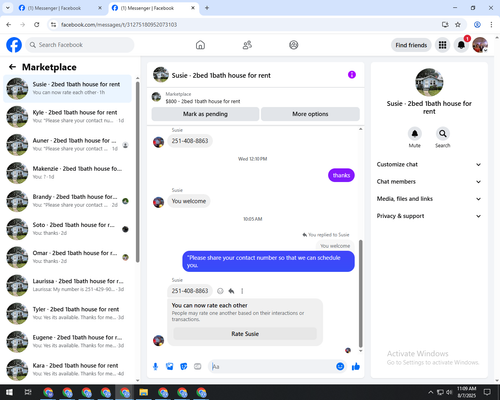Search in conversation with the magnifier icon
500x400 pixels.
(443, 134)
